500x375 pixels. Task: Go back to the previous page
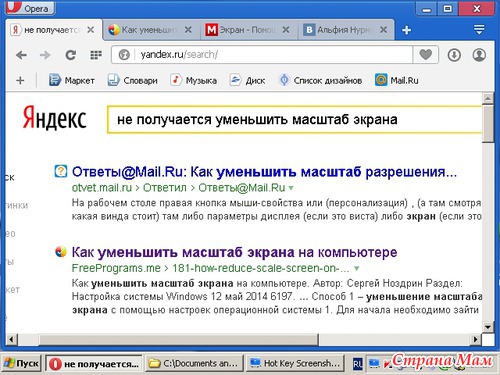(21, 55)
